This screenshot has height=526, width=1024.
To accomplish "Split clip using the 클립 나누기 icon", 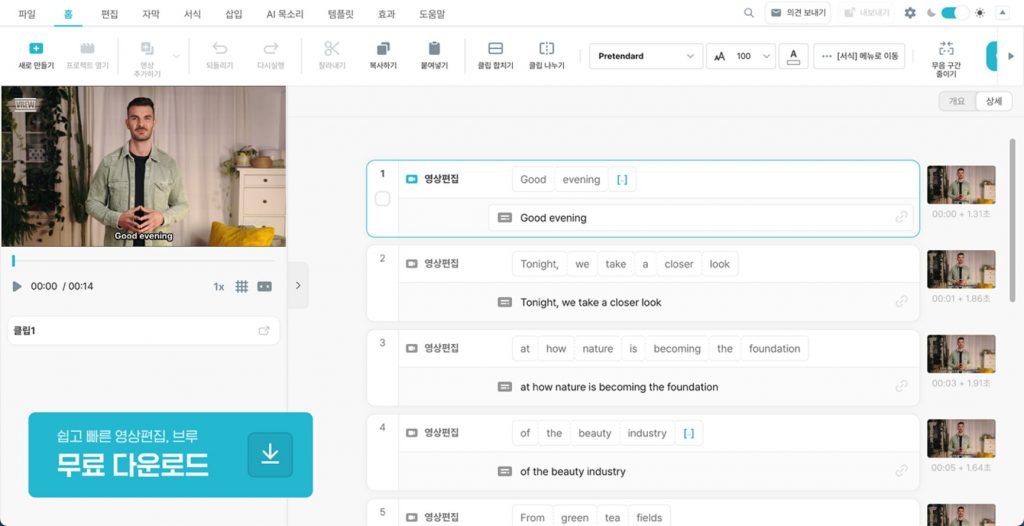I will click(546, 49).
